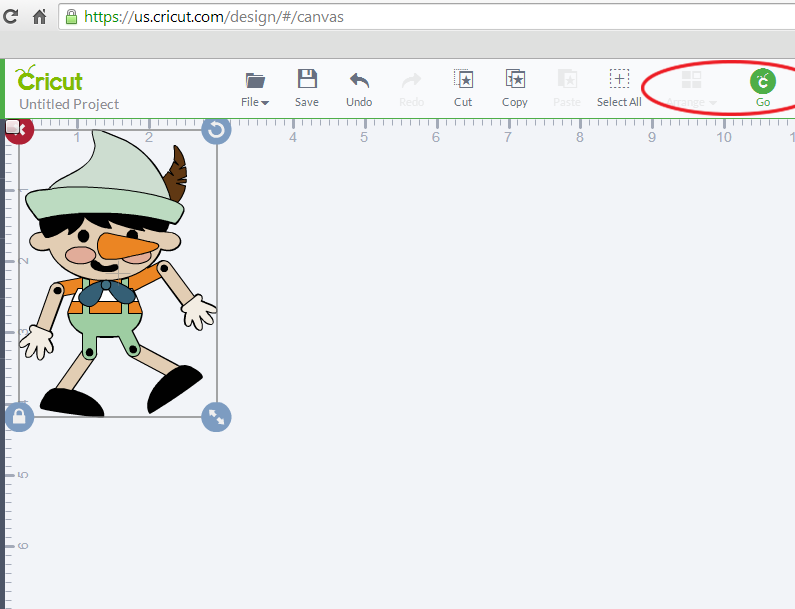The height and width of the screenshot is (609, 795).
Task: Click the browser address bar URL
Action: pos(214,17)
